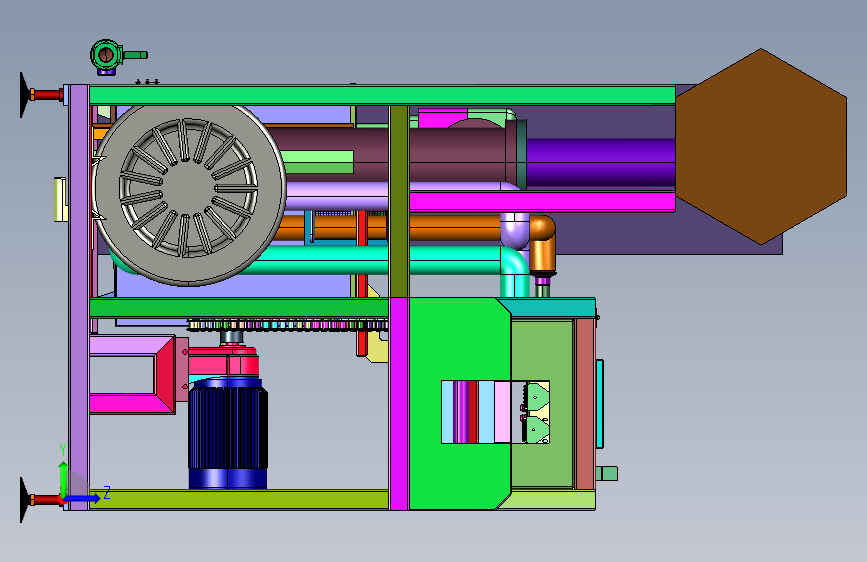This screenshot has height=562, width=867.
Task: Select the purple vertical frame post at left
Action: pyautogui.click(x=79, y=297)
